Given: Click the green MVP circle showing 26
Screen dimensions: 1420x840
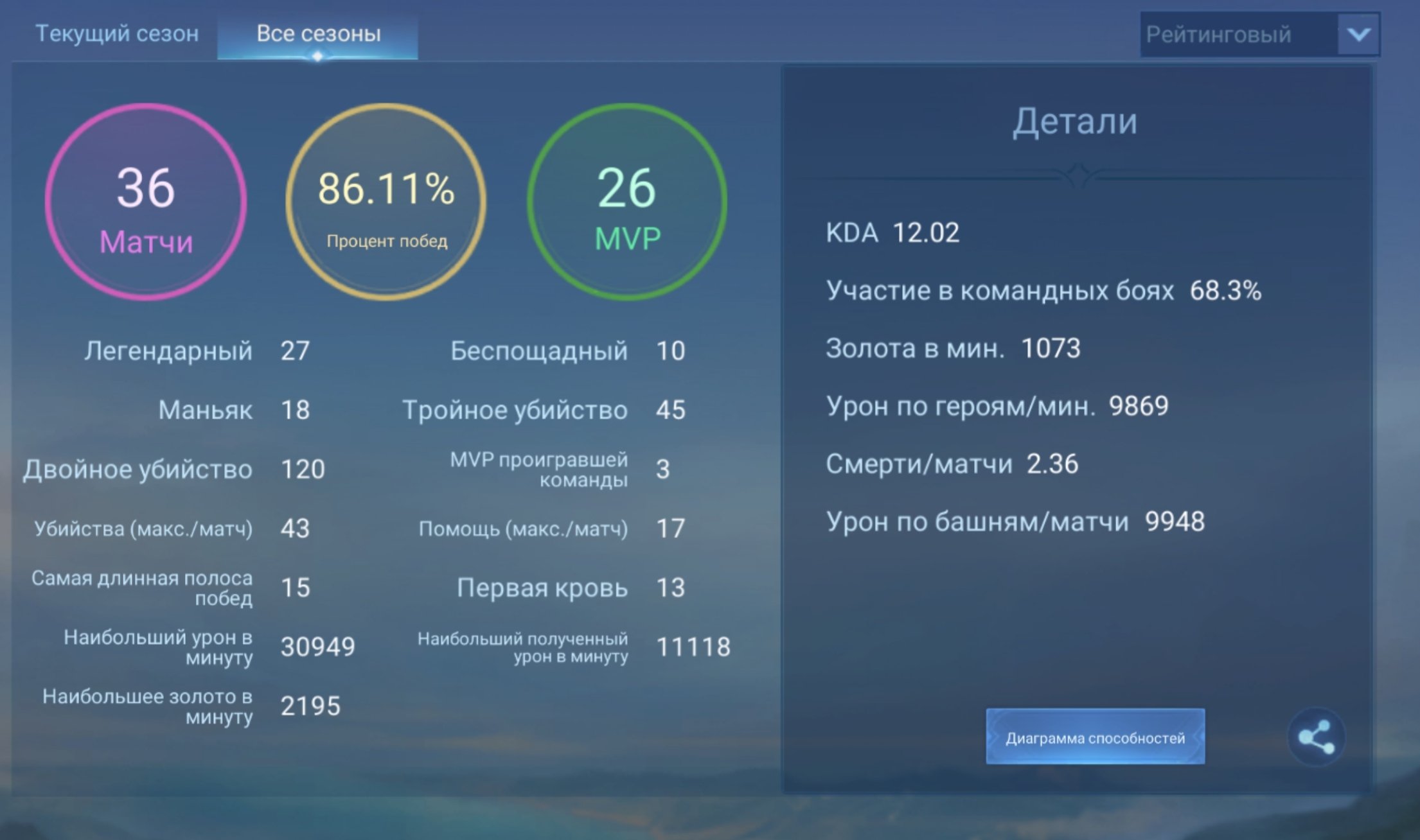Looking at the screenshot, I should pos(627,202).
